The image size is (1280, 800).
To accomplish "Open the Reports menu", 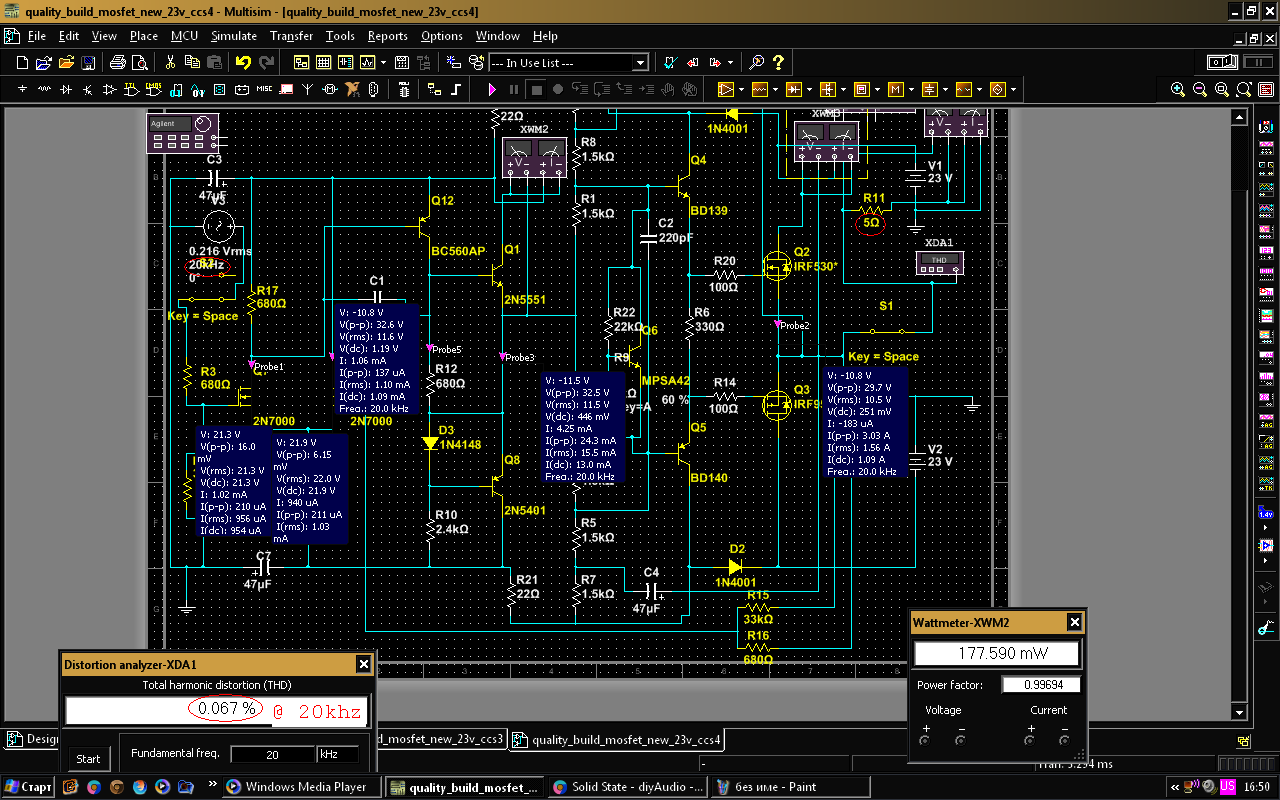I will pos(388,36).
